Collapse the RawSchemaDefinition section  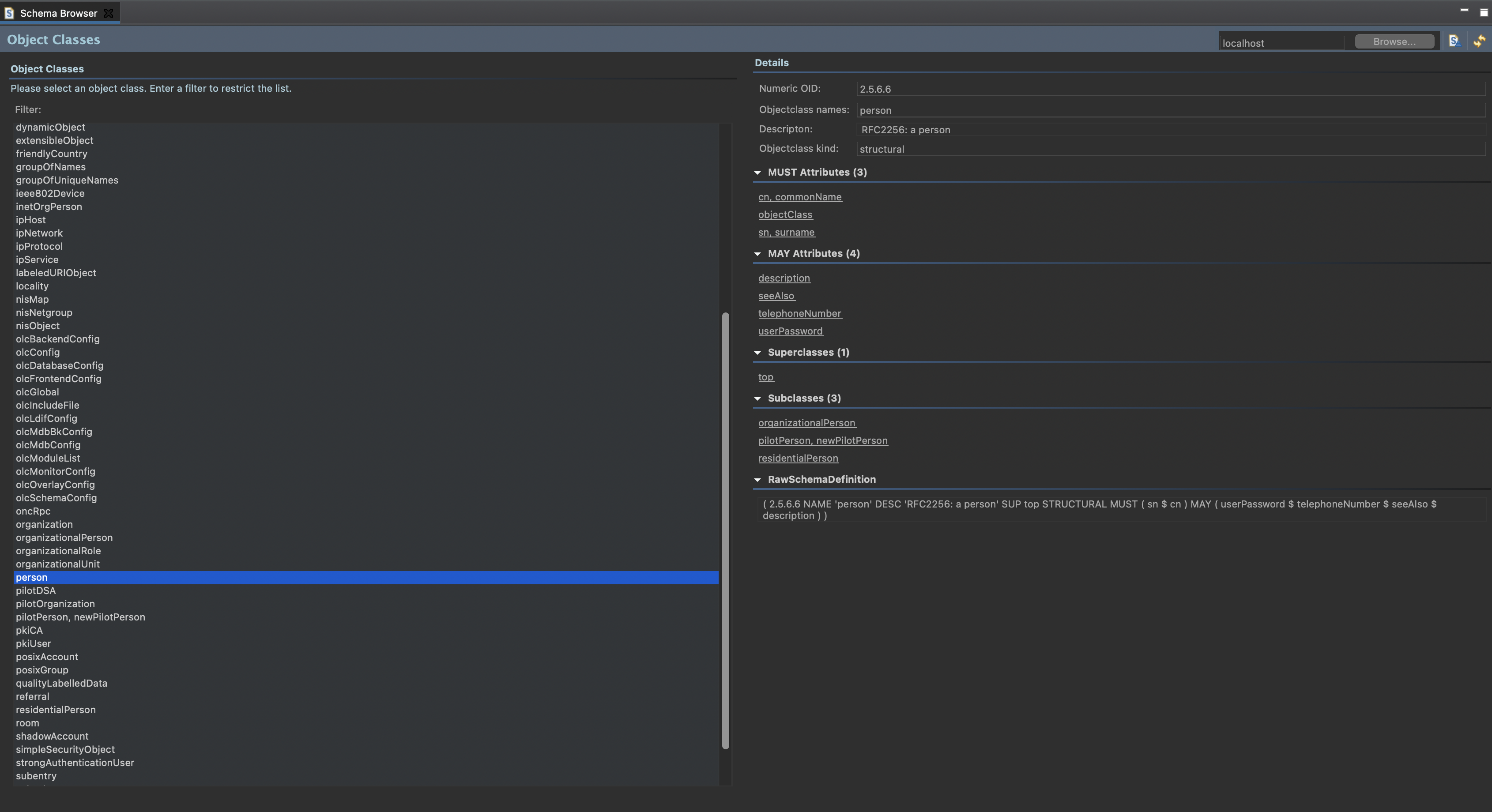tap(757, 480)
